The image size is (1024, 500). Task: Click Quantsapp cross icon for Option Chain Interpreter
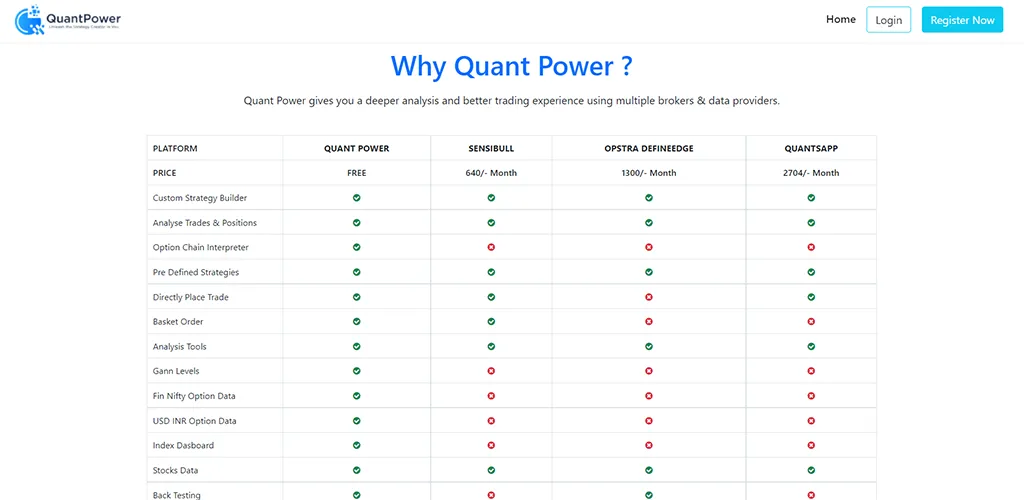811,247
